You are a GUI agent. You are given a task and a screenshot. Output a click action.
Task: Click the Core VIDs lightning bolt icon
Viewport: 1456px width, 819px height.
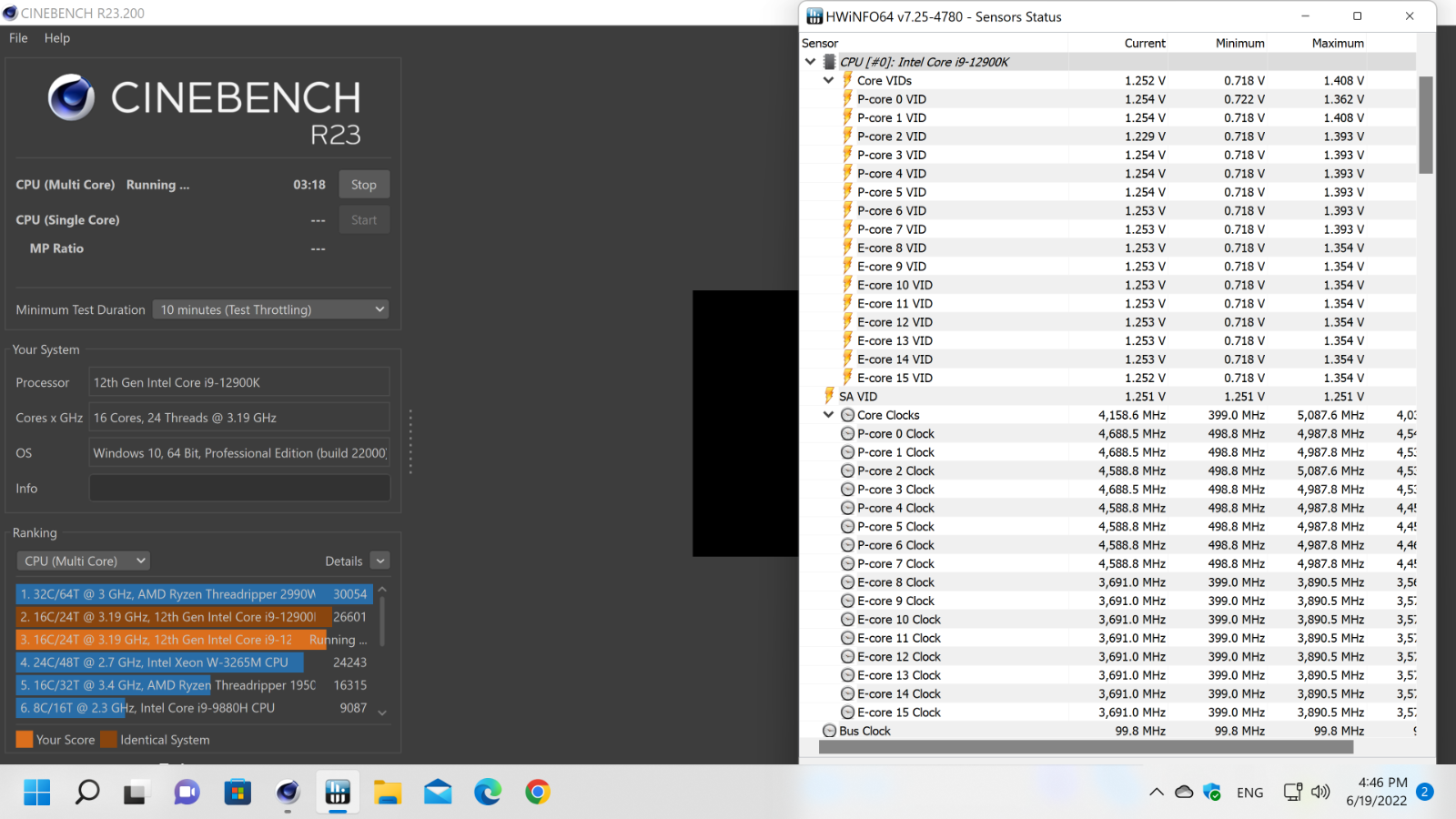pyautogui.click(x=847, y=80)
